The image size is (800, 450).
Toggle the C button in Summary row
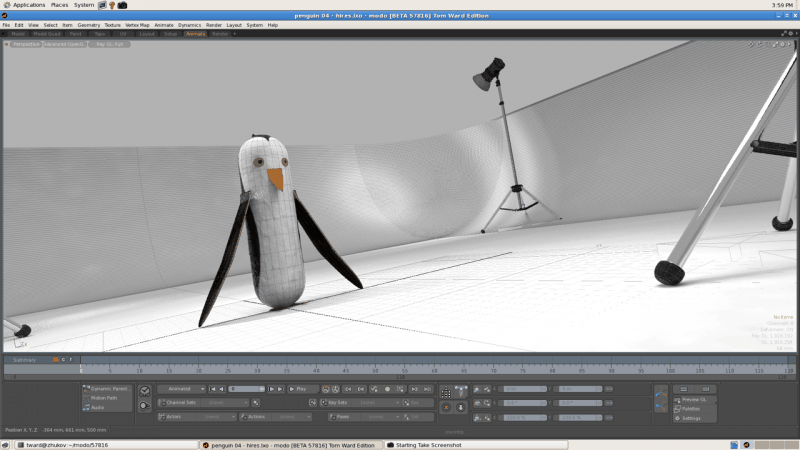pyautogui.click(x=63, y=360)
